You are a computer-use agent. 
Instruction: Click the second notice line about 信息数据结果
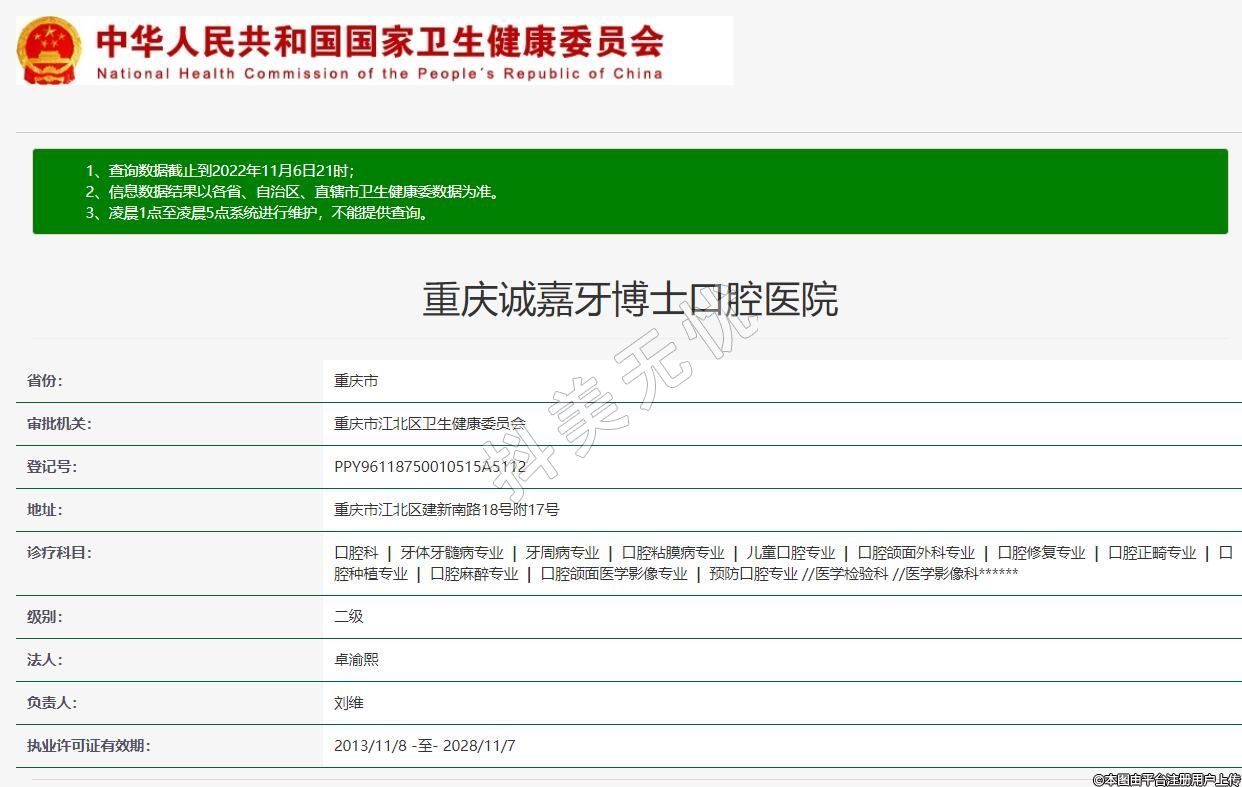coord(304,191)
